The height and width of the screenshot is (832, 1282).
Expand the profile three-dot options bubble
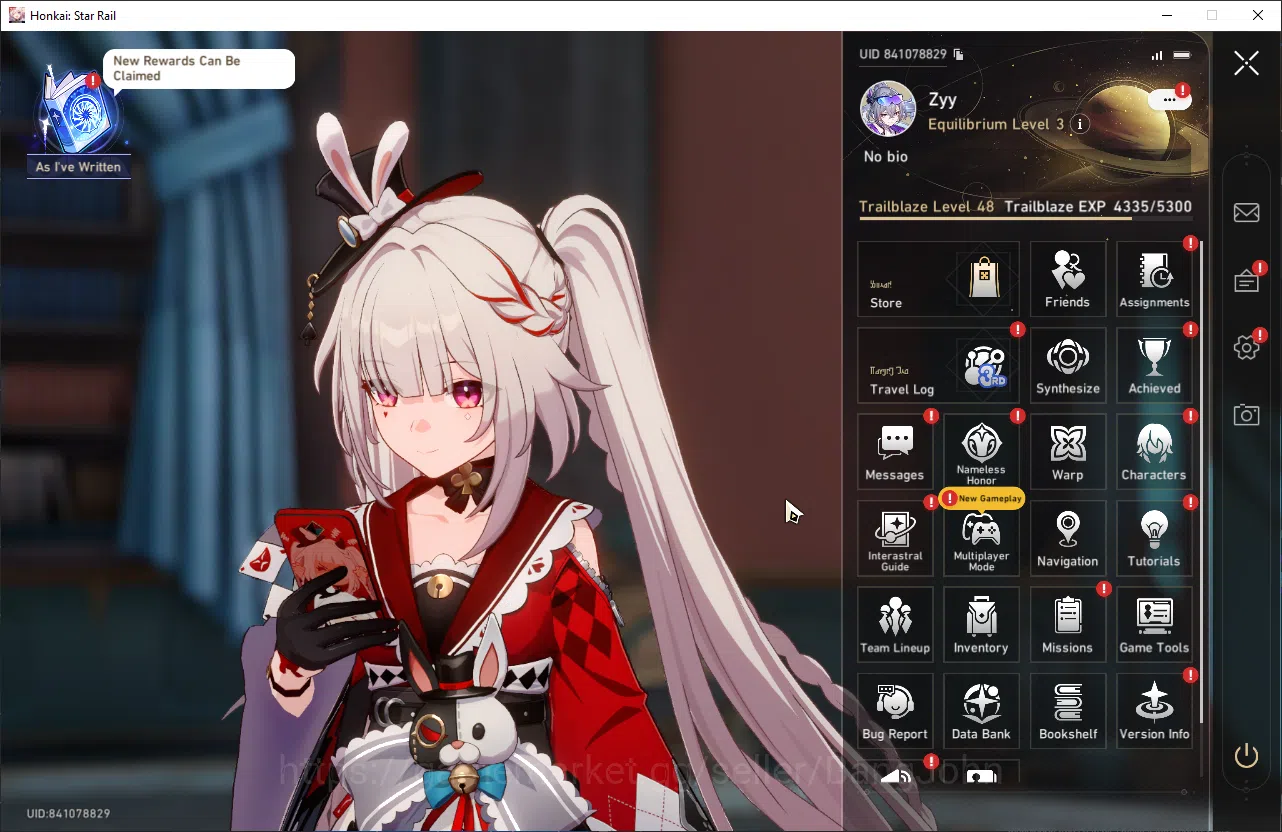tap(1169, 99)
